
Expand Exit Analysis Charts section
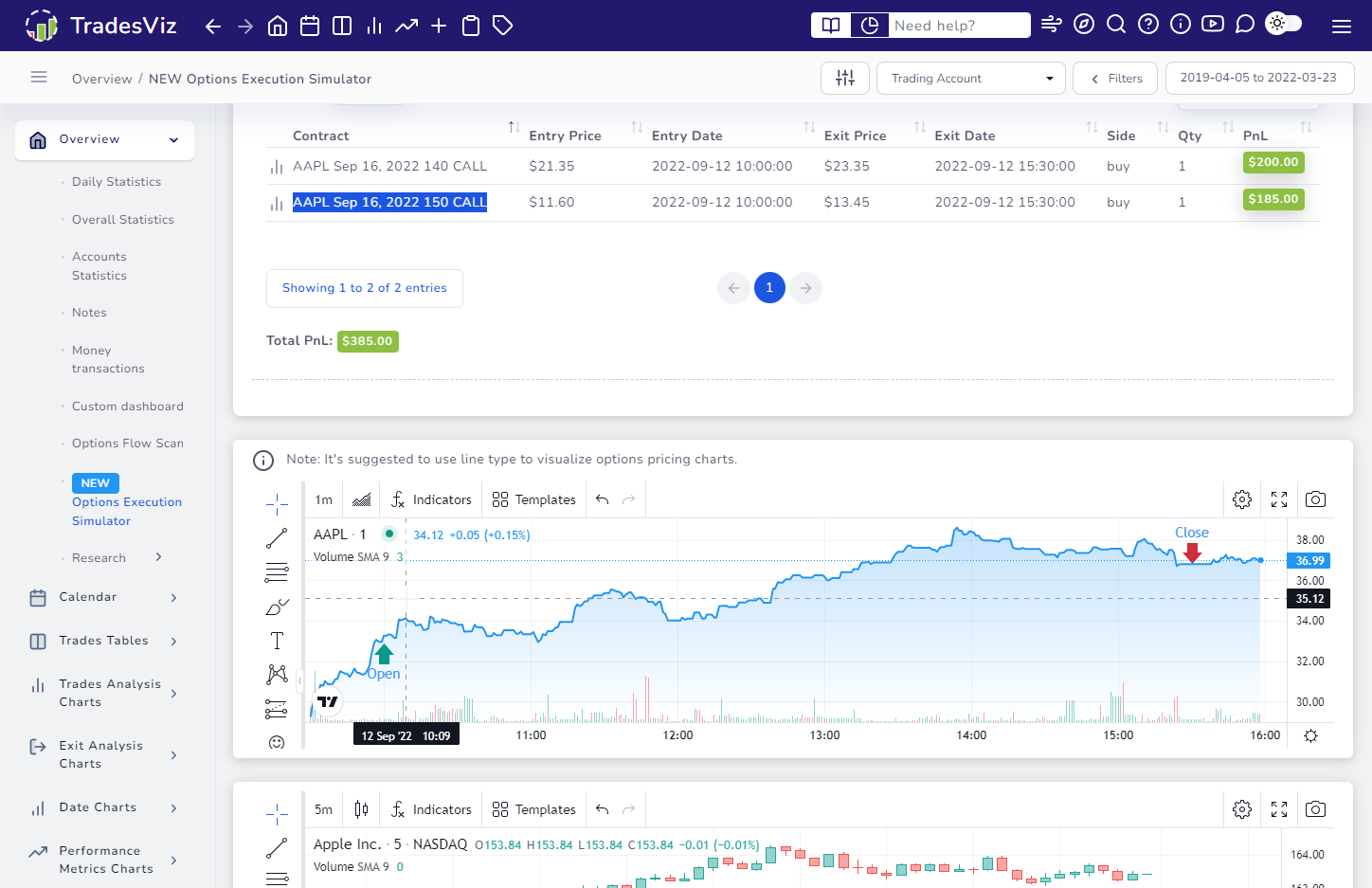click(104, 754)
